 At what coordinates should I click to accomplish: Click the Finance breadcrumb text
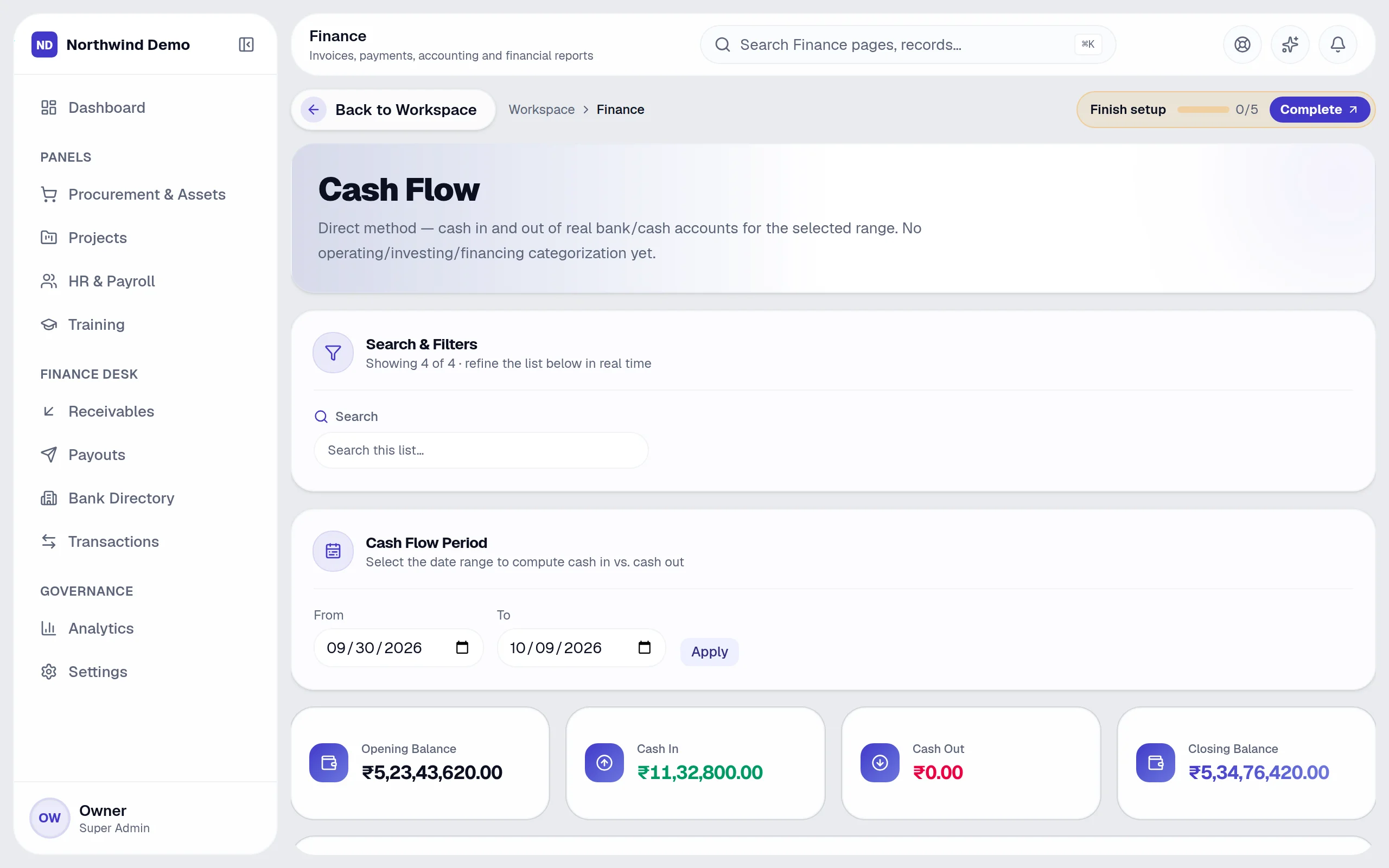[x=620, y=109]
